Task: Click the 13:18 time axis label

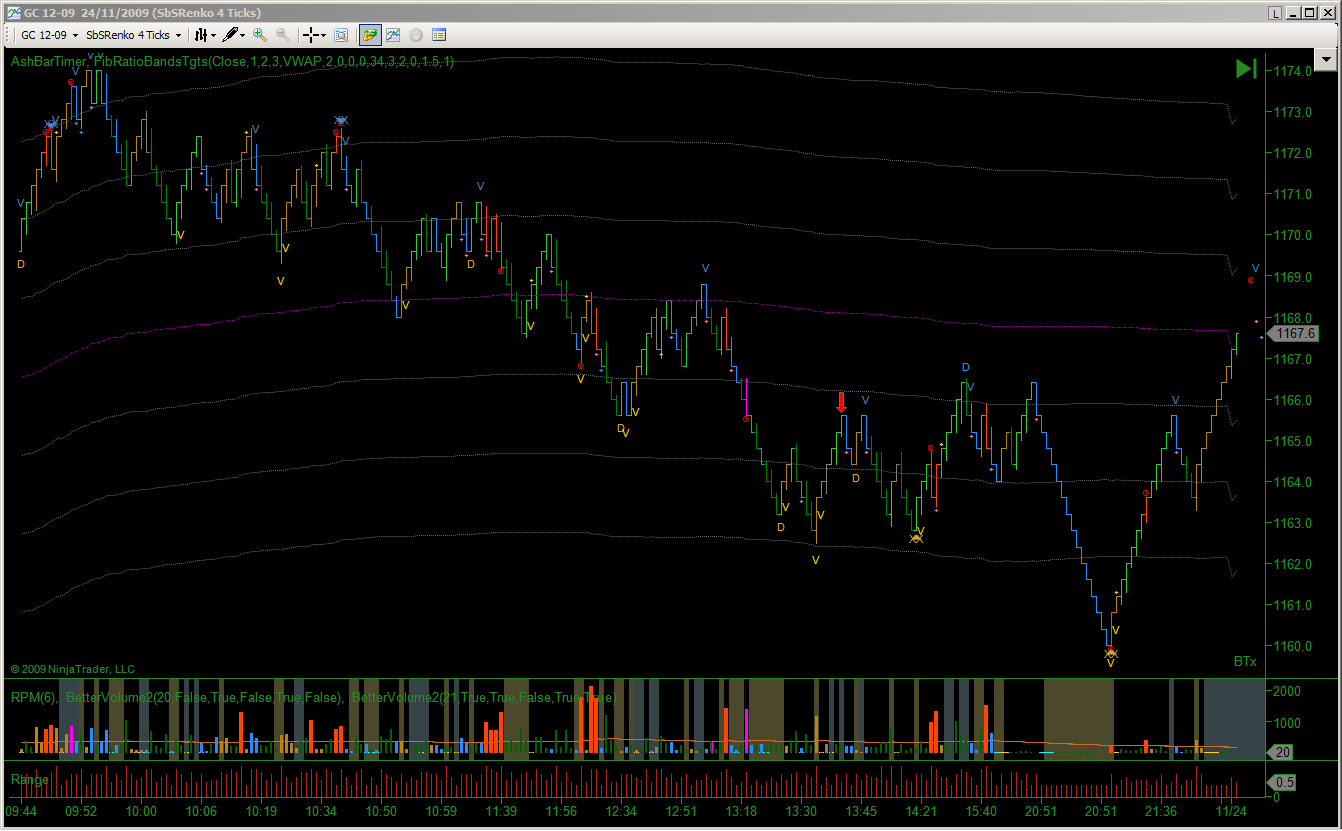Action: (741, 811)
